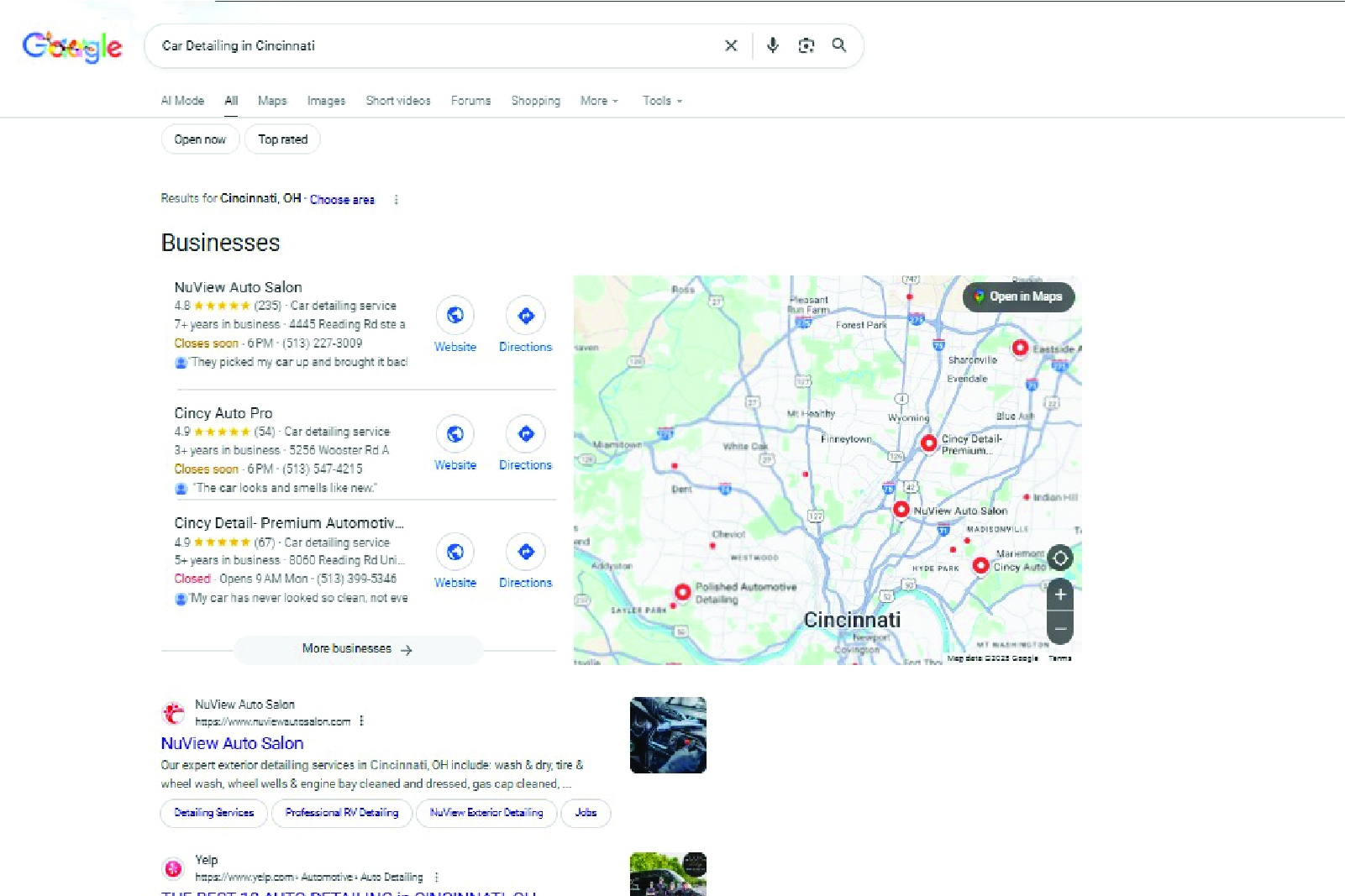
Task: Toggle the Top rated filter
Action: [x=282, y=139]
